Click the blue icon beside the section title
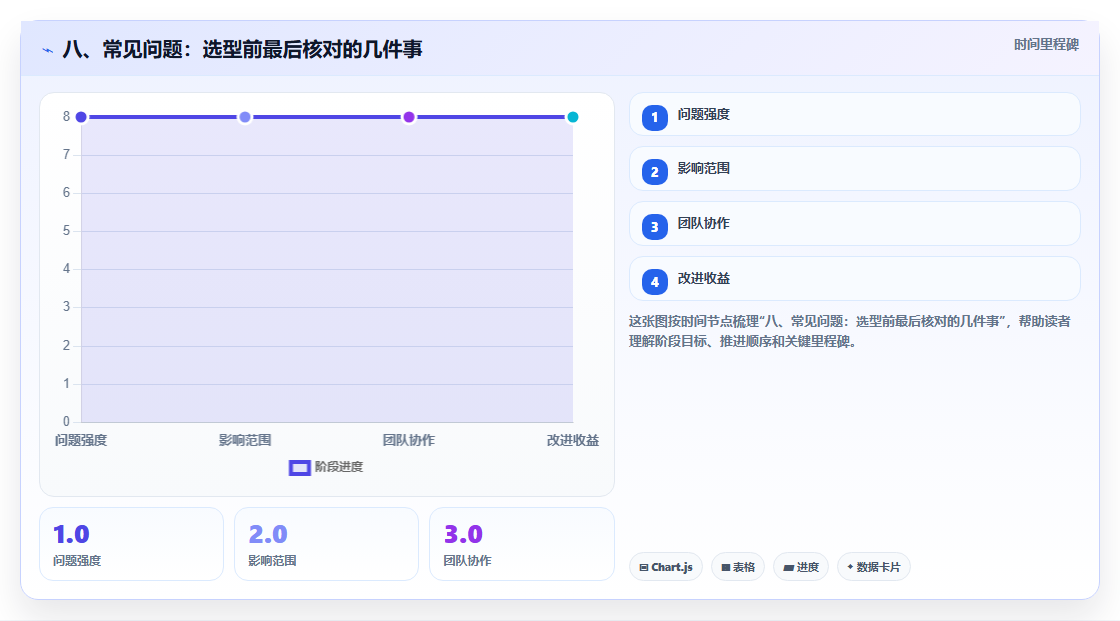 (47, 50)
